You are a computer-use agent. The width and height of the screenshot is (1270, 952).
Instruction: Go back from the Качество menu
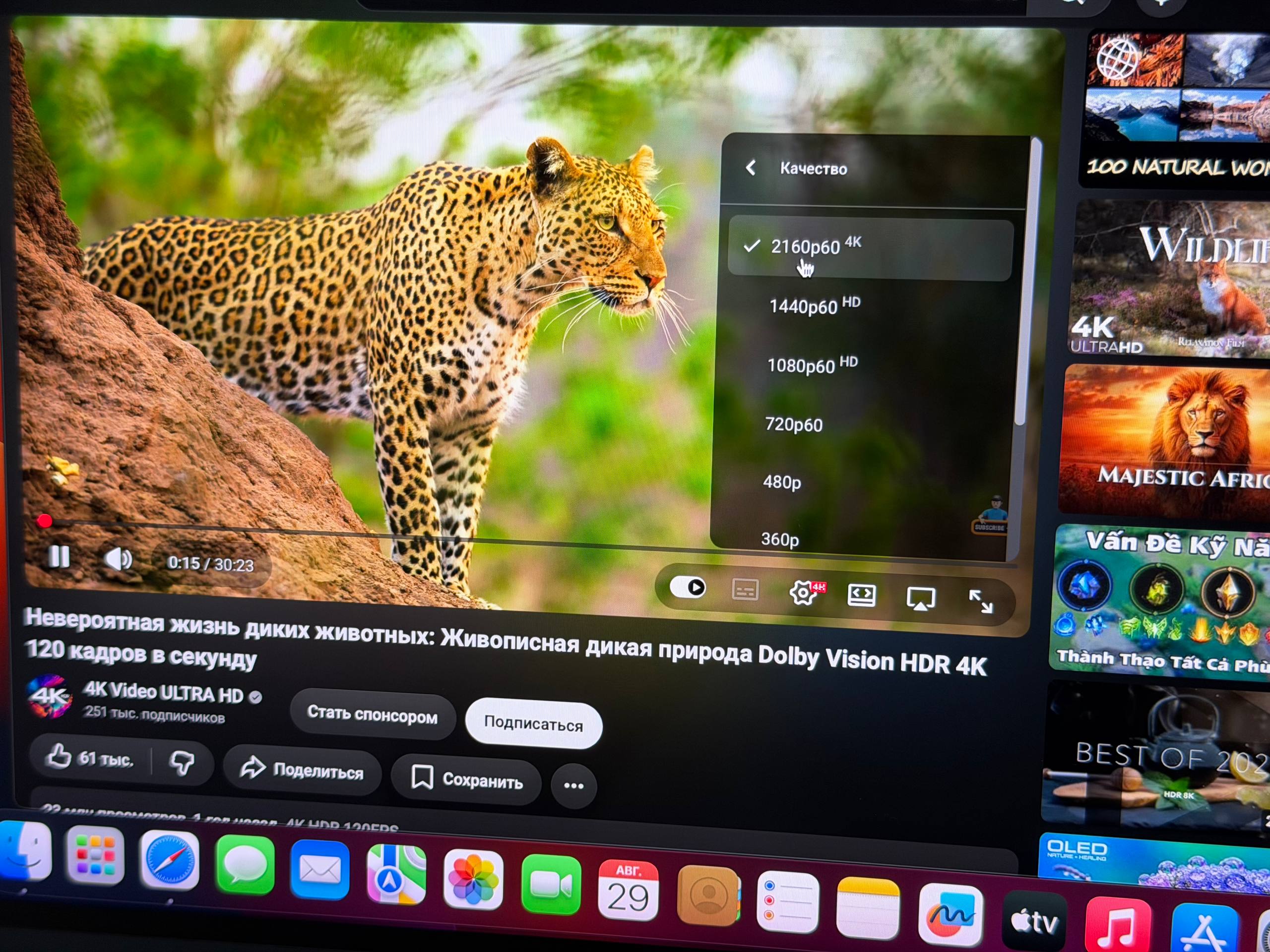coord(751,168)
